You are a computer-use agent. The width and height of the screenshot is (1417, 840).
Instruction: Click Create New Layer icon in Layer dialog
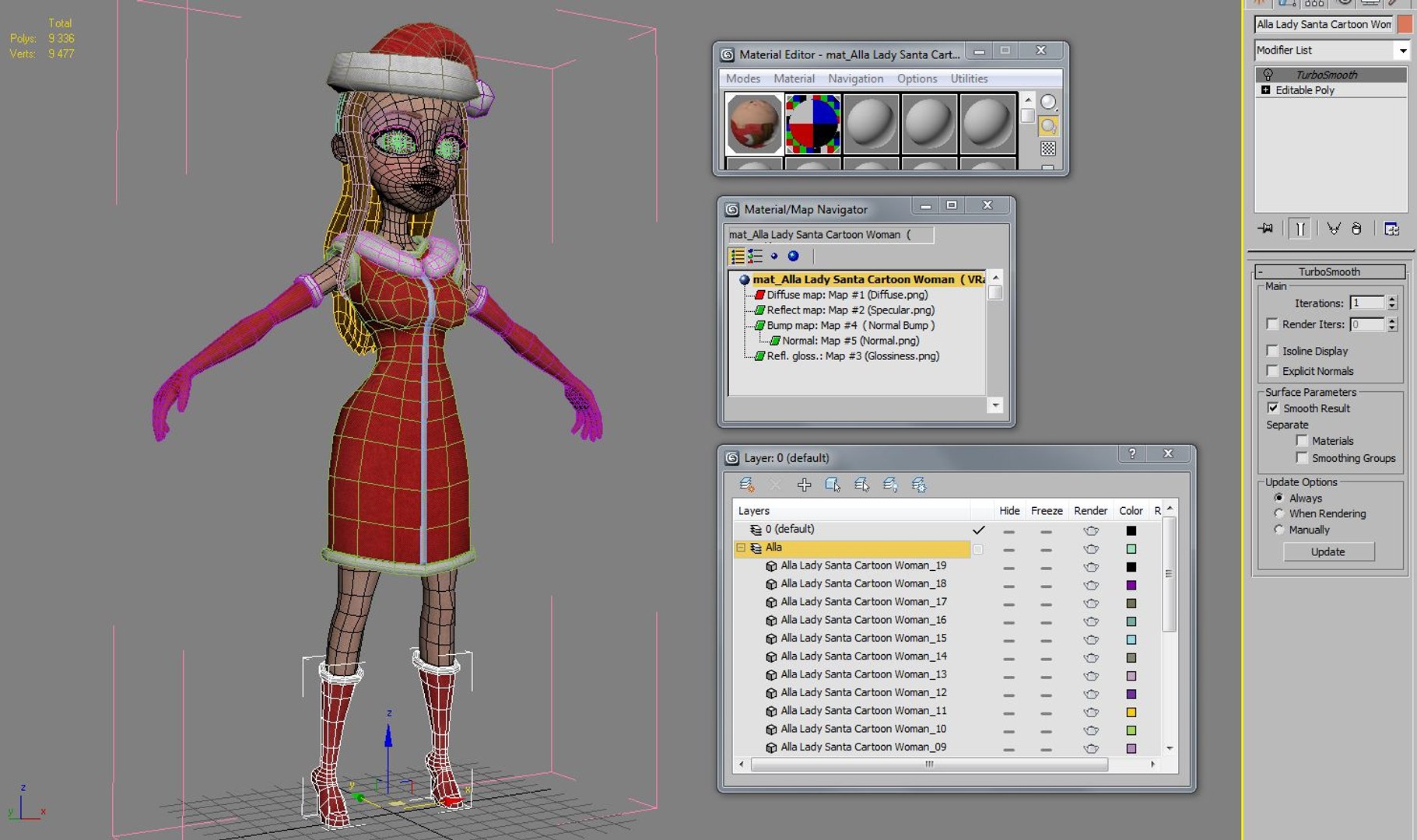pyautogui.click(x=747, y=485)
